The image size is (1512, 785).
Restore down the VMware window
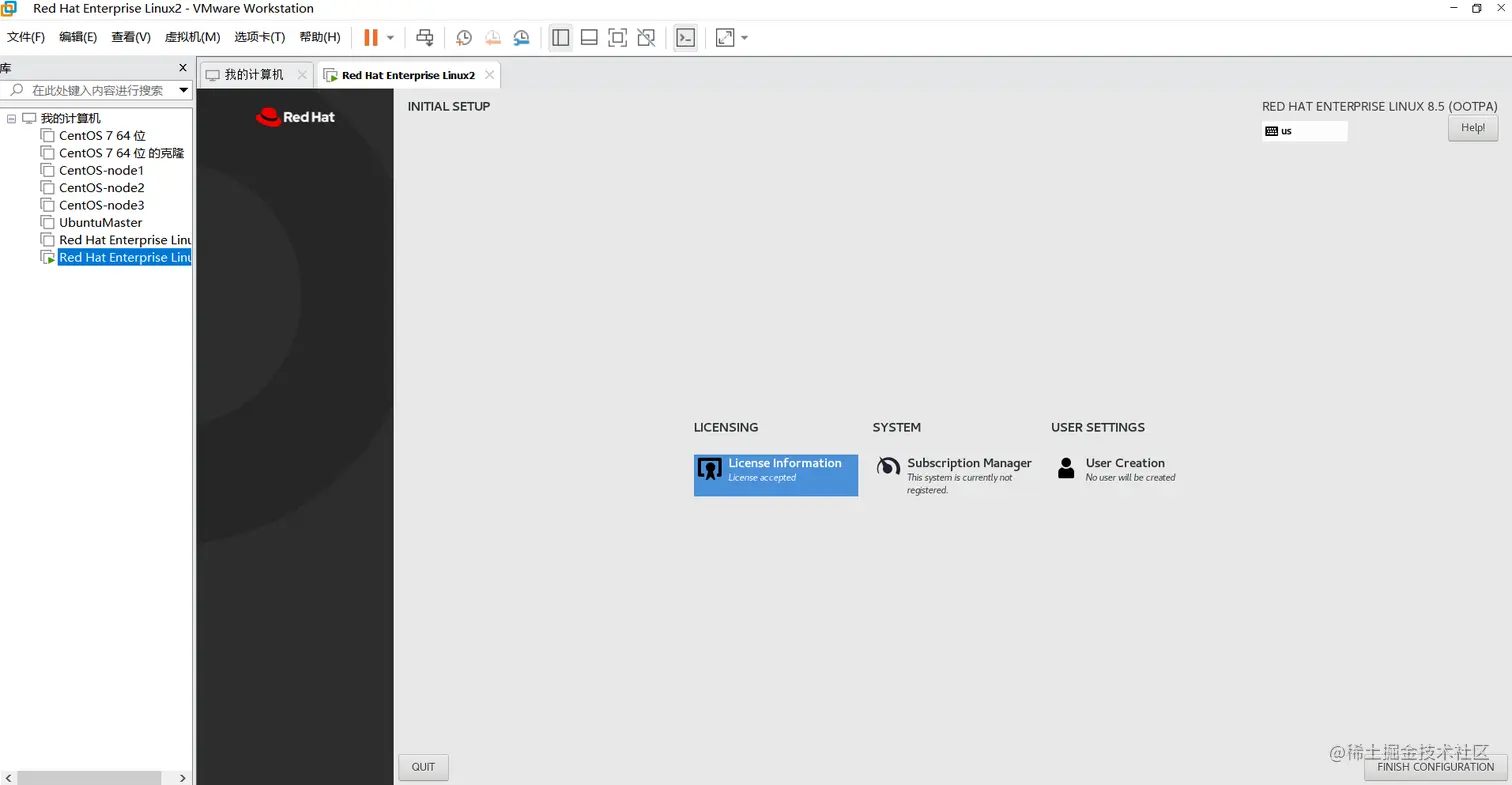pyautogui.click(x=1476, y=8)
